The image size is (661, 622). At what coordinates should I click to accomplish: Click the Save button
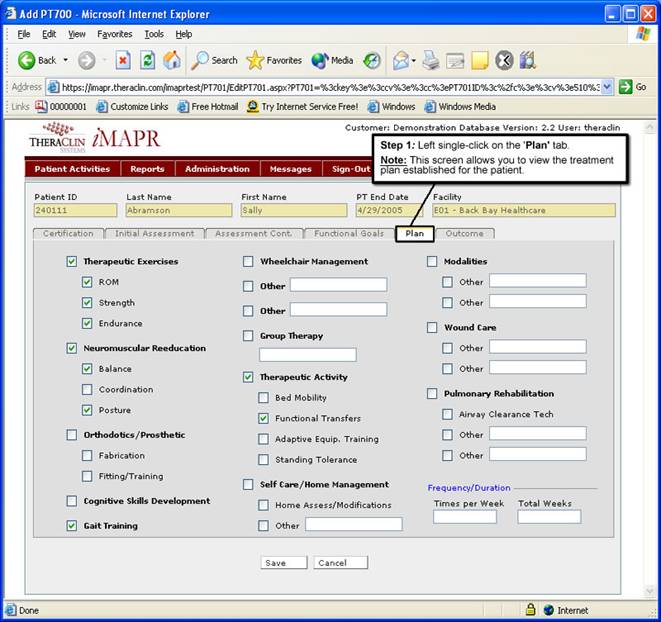pyautogui.click(x=275, y=563)
